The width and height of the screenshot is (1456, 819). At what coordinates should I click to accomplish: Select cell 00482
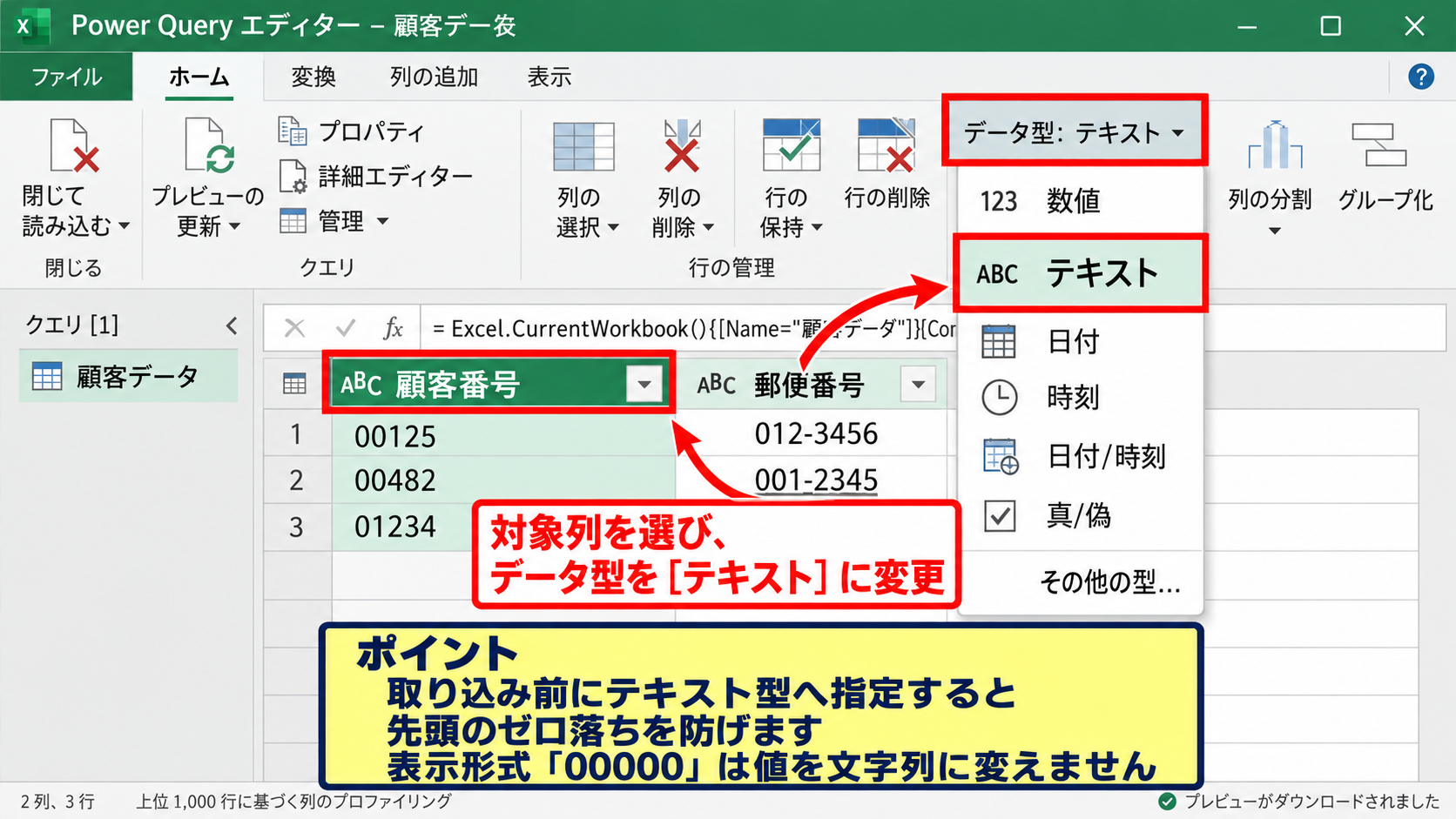click(503, 480)
